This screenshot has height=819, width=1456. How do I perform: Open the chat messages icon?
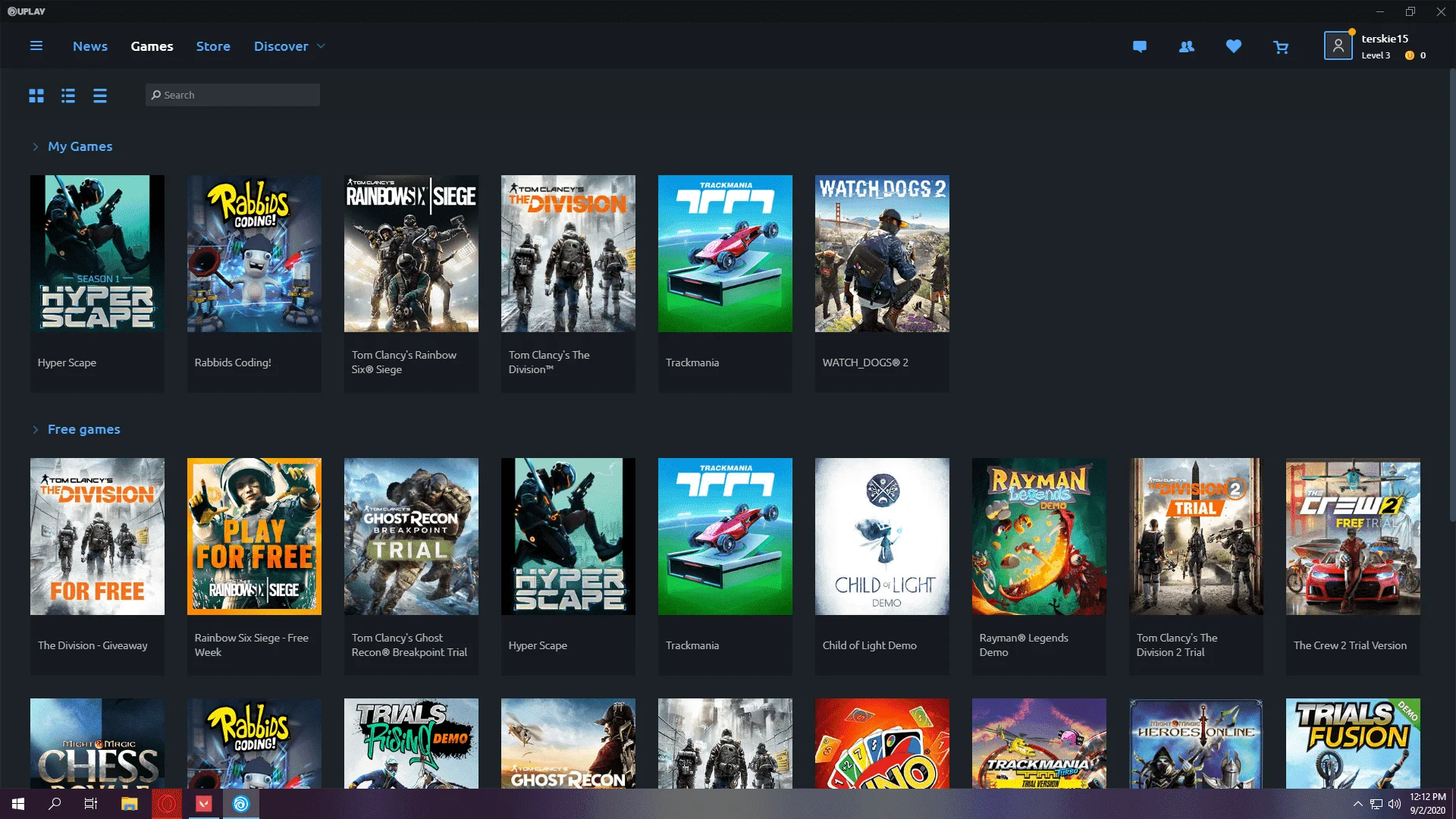click(1139, 47)
